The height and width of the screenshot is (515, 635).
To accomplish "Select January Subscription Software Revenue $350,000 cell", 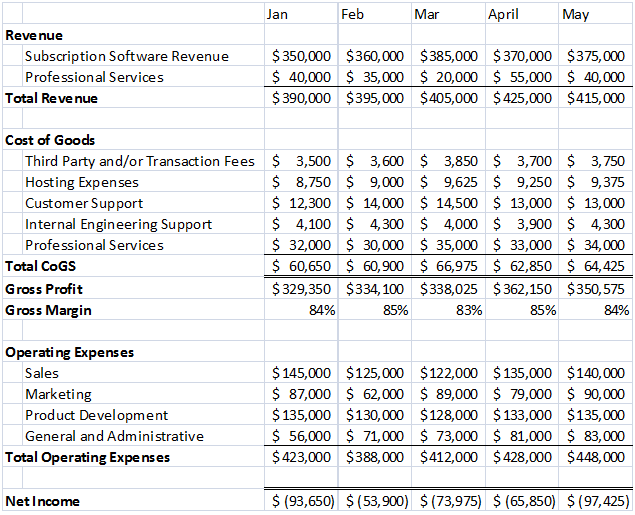I will tap(301, 55).
